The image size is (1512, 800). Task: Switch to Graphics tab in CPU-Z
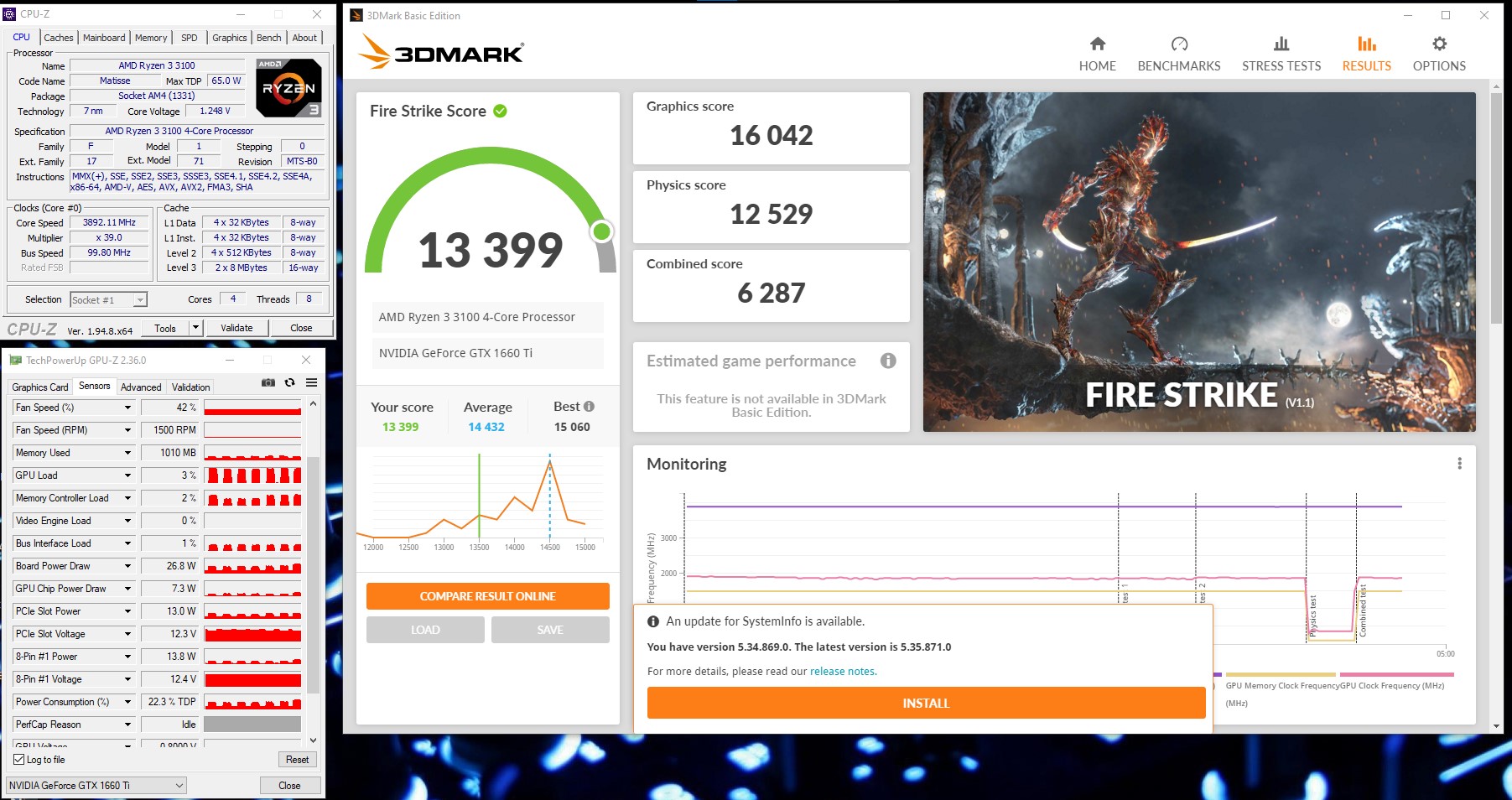point(230,38)
